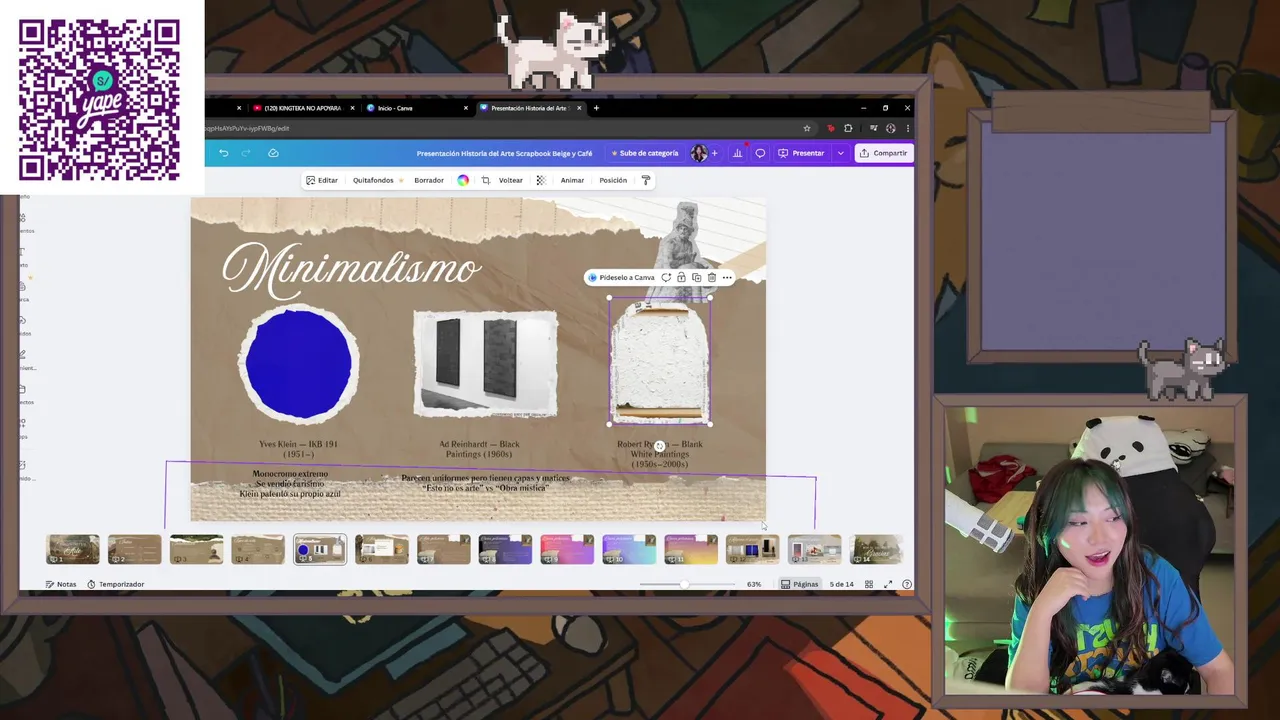This screenshot has height=720, width=1280.
Task: Open the help question mark icon
Action: 906,584
